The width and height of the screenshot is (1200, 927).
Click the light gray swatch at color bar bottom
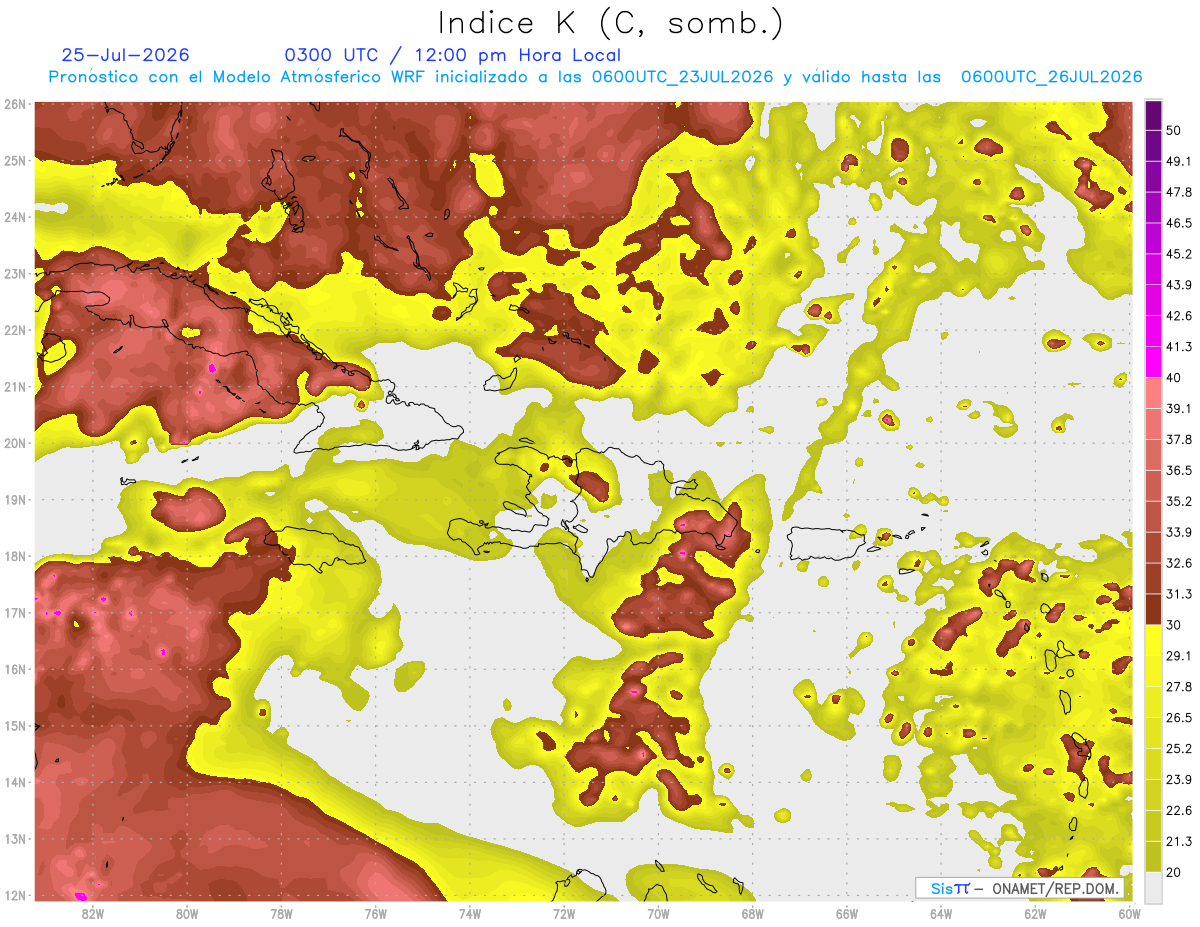pyautogui.click(x=1153, y=887)
